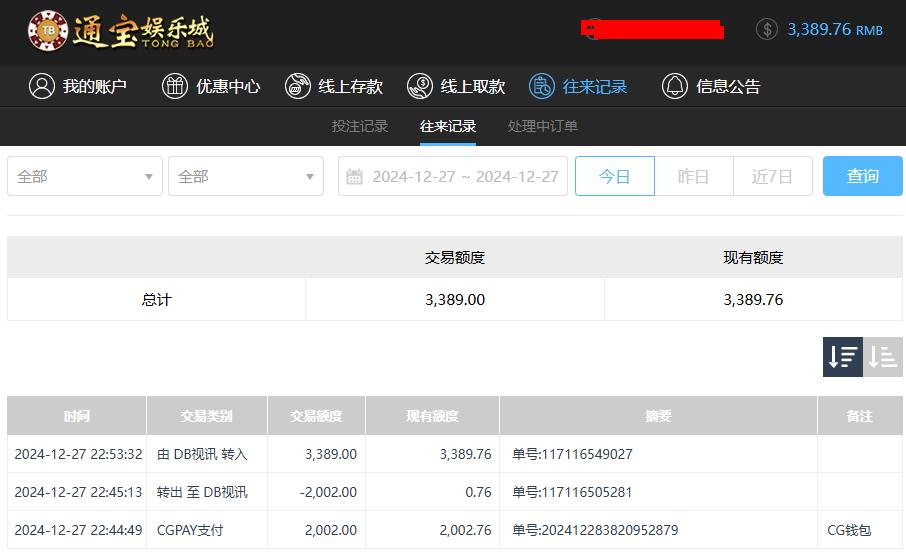The width and height of the screenshot is (906, 553).
Task: Go to 线上取款 page
Action: point(456,86)
